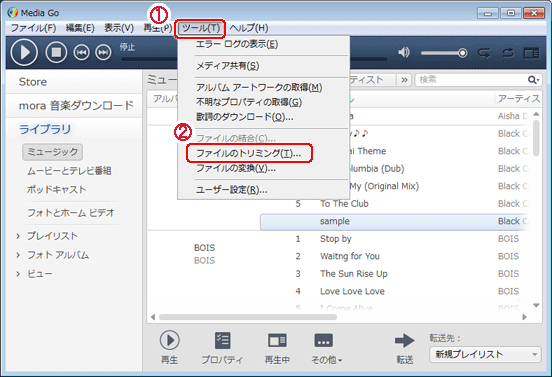Skip to previous track
Image resolution: width=552 pixels, height=377 pixels.
coord(81,53)
